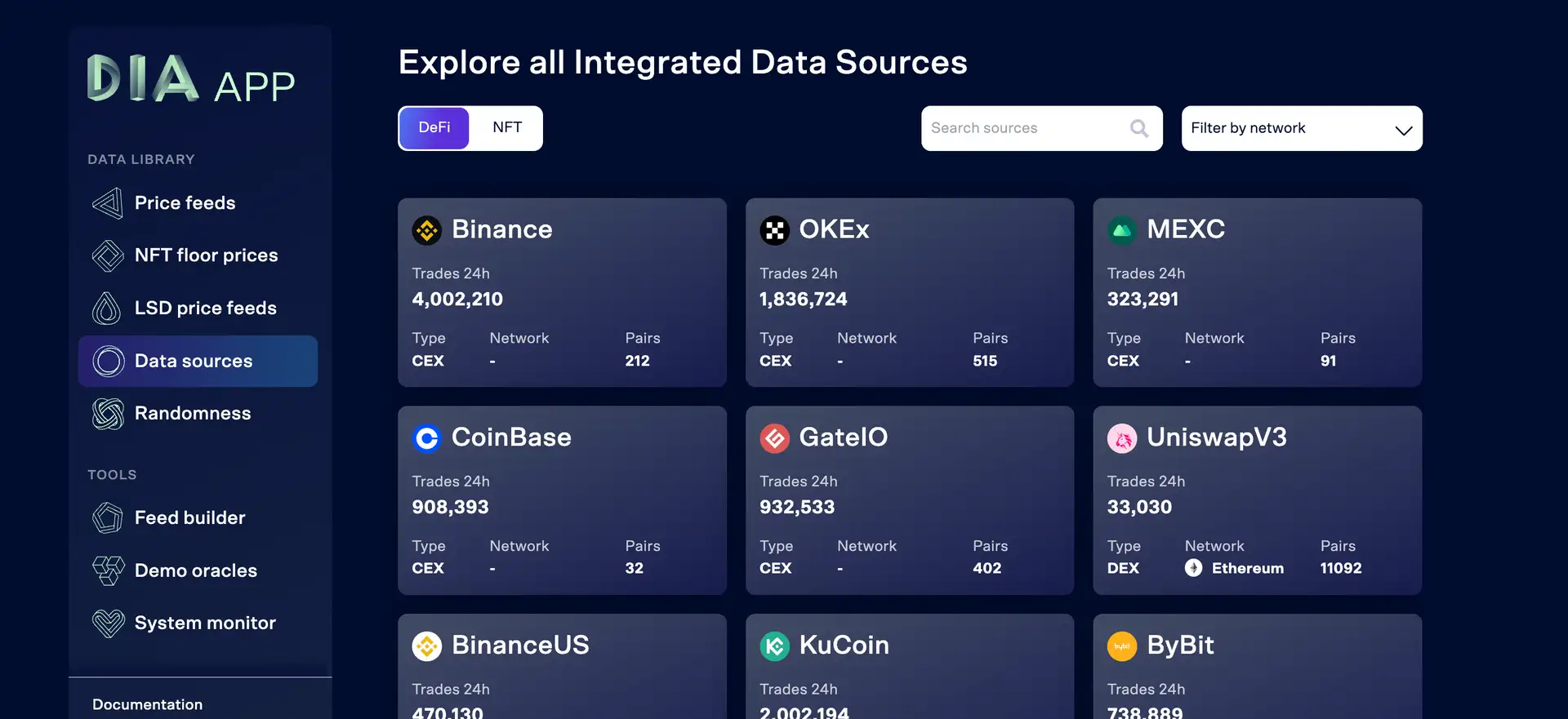1568x719 pixels.
Task: Click the LSD price feeds droplet icon
Action: click(107, 308)
